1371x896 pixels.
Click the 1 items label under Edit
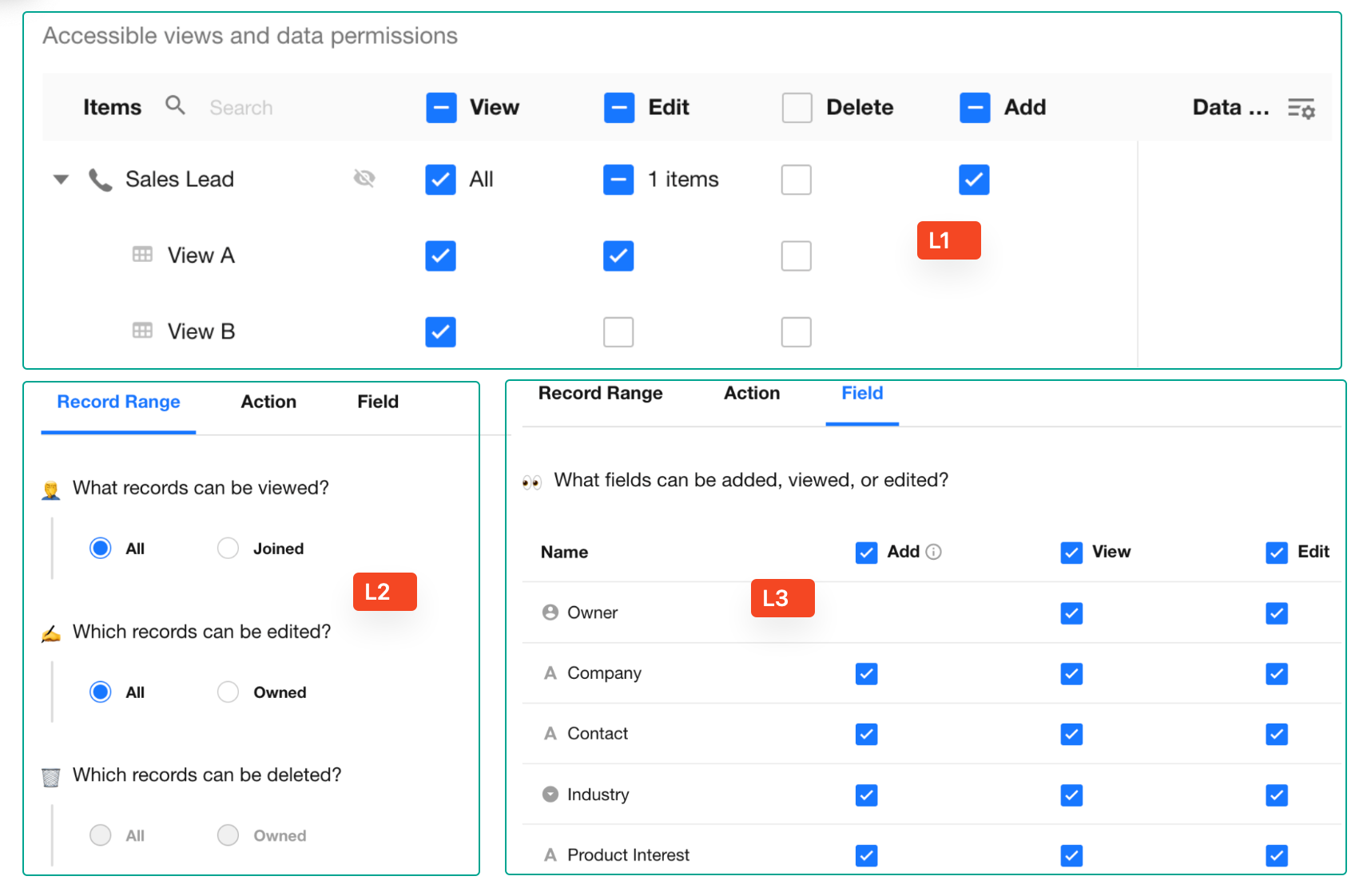click(x=683, y=179)
